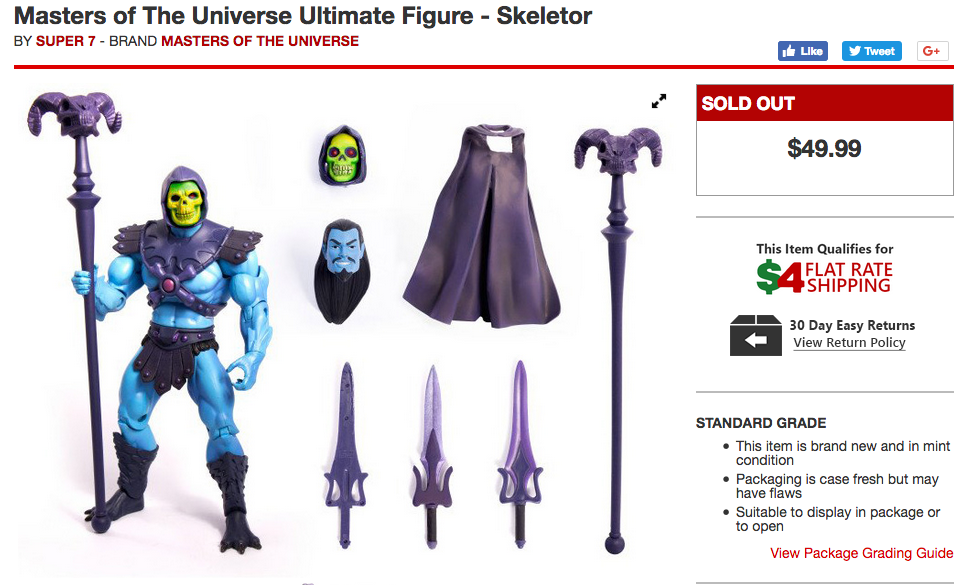The height and width of the screenshot is (585, 965).
Task: Click the product title heading
Action: [x=303, y=16]
